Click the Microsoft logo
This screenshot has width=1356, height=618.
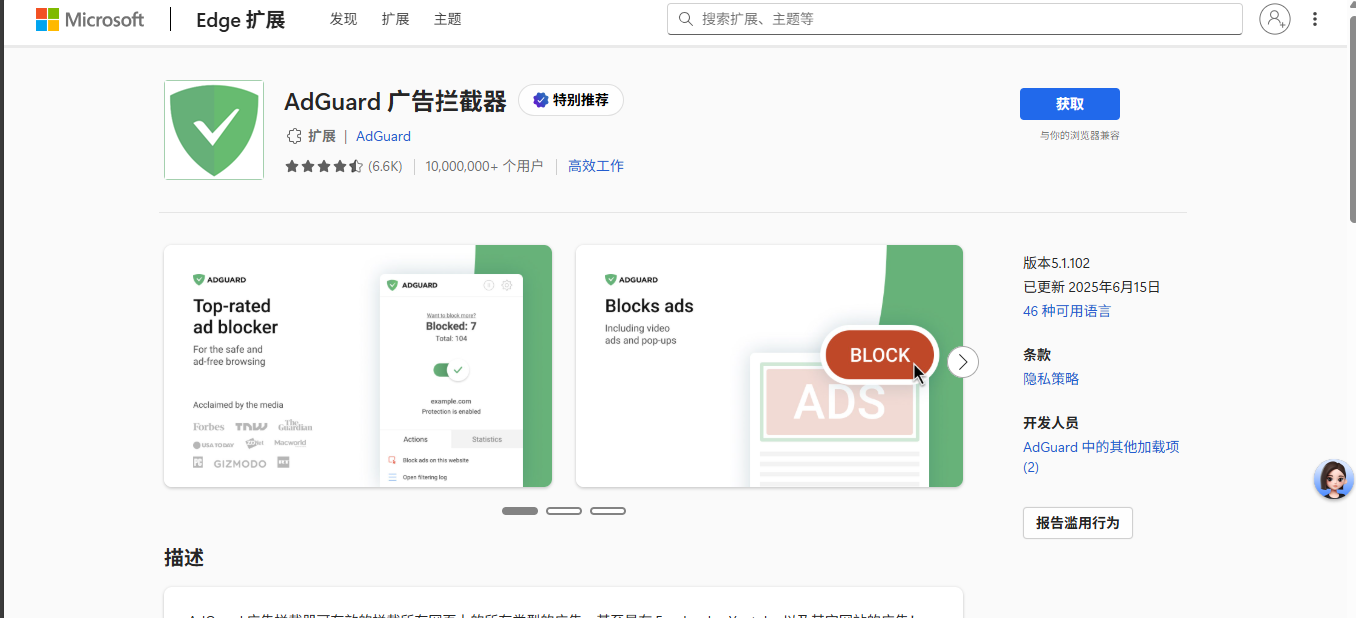tap(90, 19)
